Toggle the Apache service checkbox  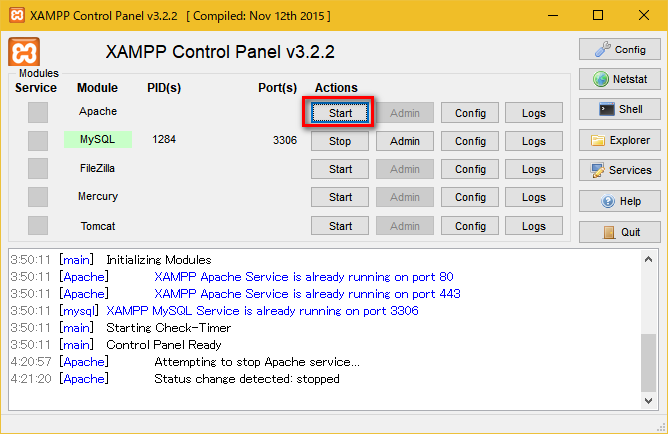click(x=37, y=113)
